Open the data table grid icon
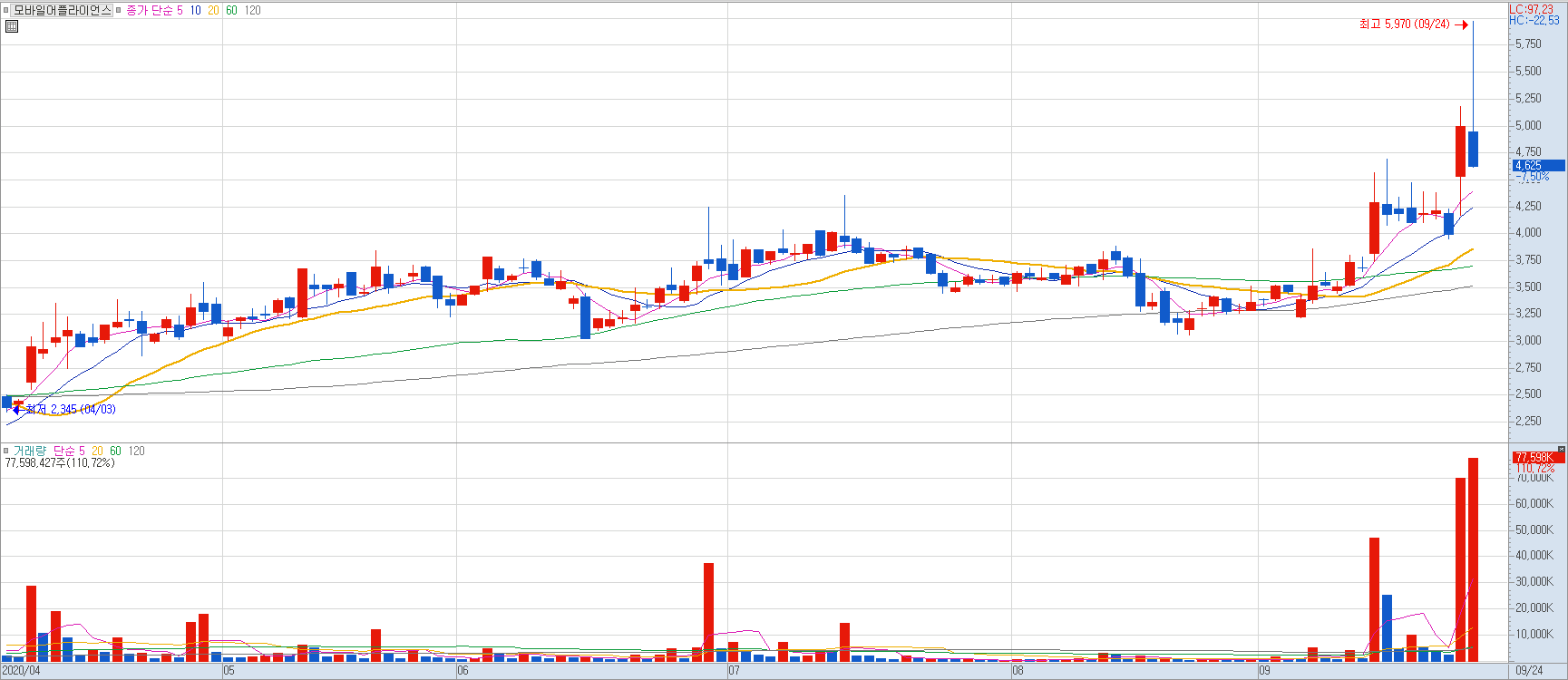 pyautogui.click(x=12, y=26)
